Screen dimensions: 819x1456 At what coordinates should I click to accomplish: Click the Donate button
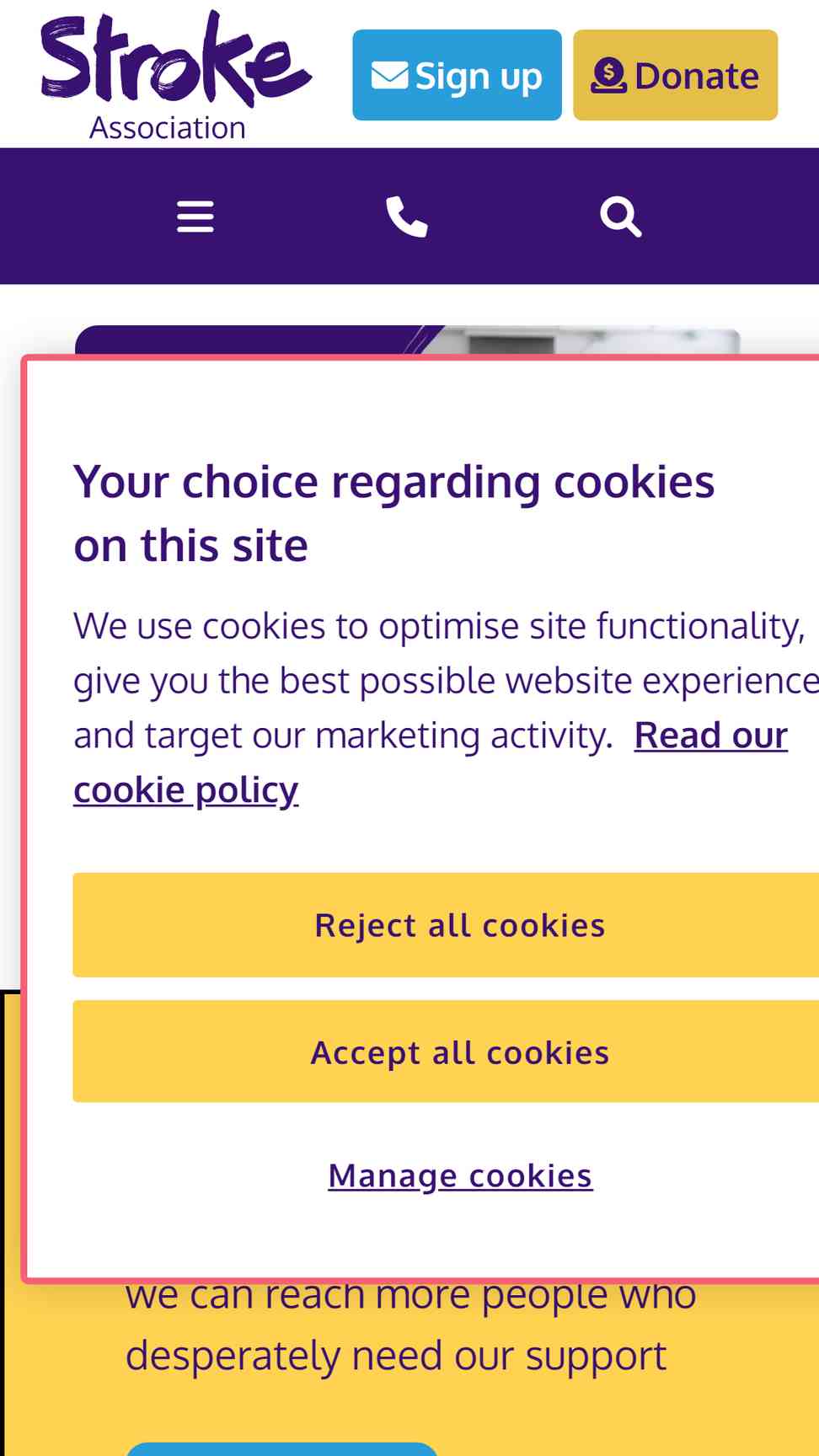click(x=676, y=75)
